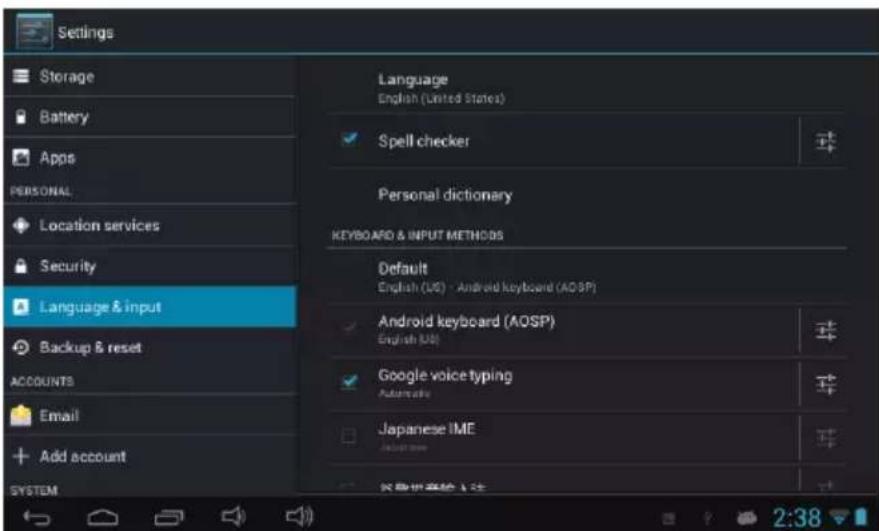Raise volume with the louder speaker icon
The width and height of the screenshot is (879, 531).
pyautogui.click(x=299, y=516)
